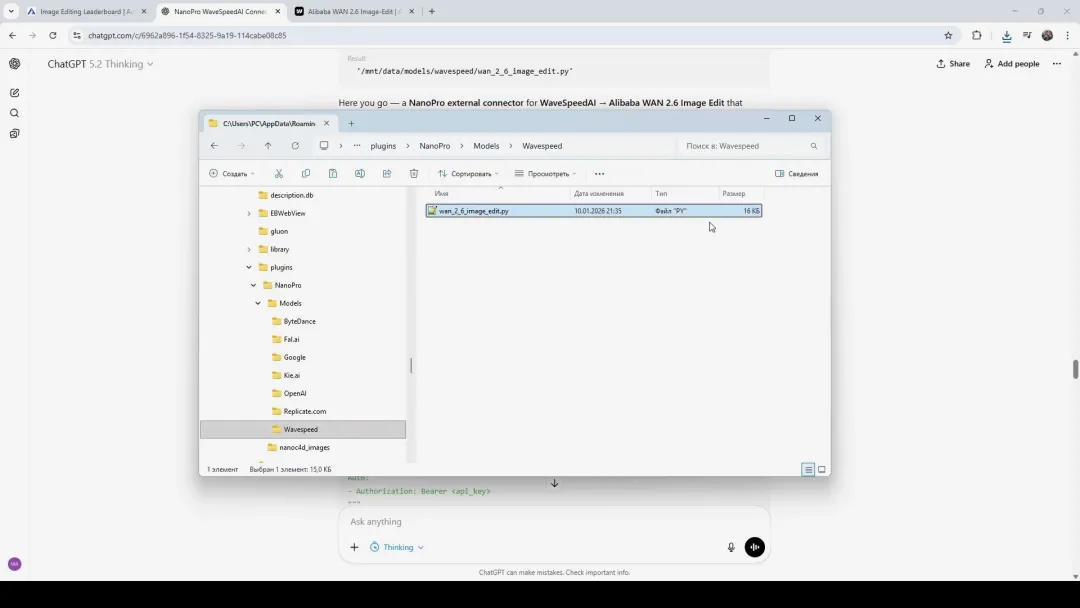Go up one folder level in Explorer
1080x608 pixels.
pos(268,146)
